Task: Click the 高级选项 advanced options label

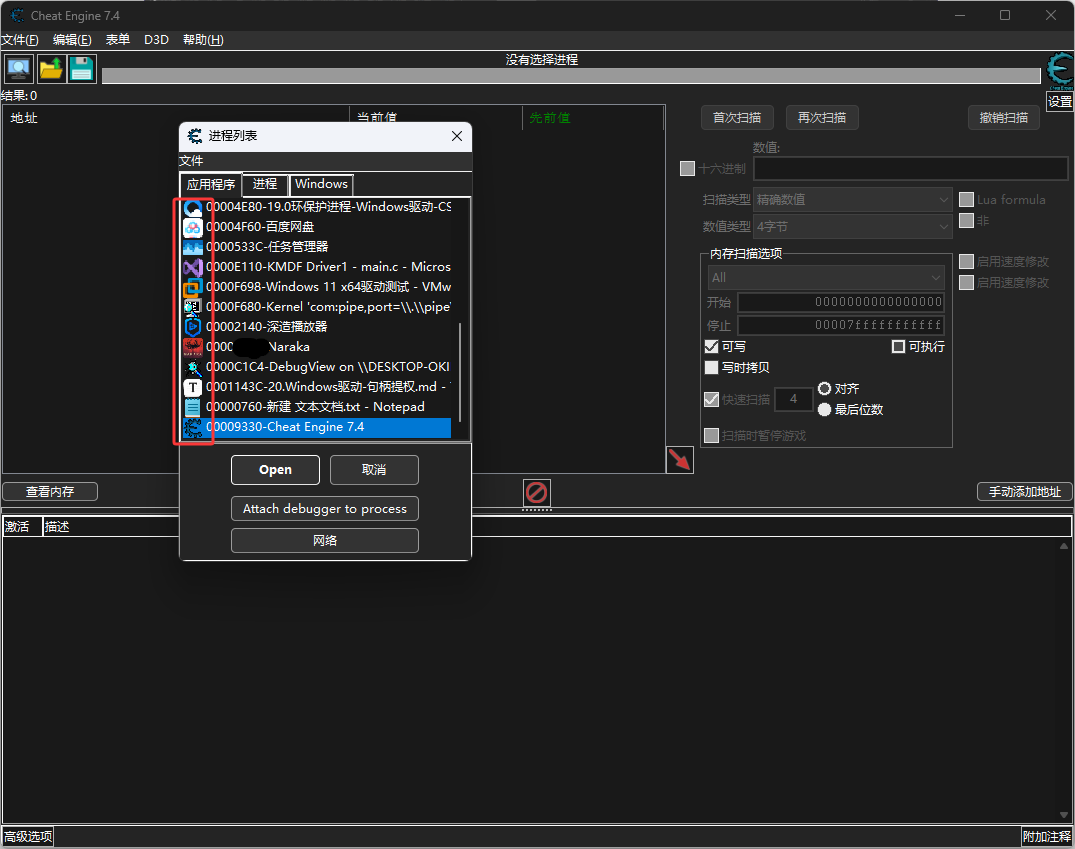Action: 27,837
